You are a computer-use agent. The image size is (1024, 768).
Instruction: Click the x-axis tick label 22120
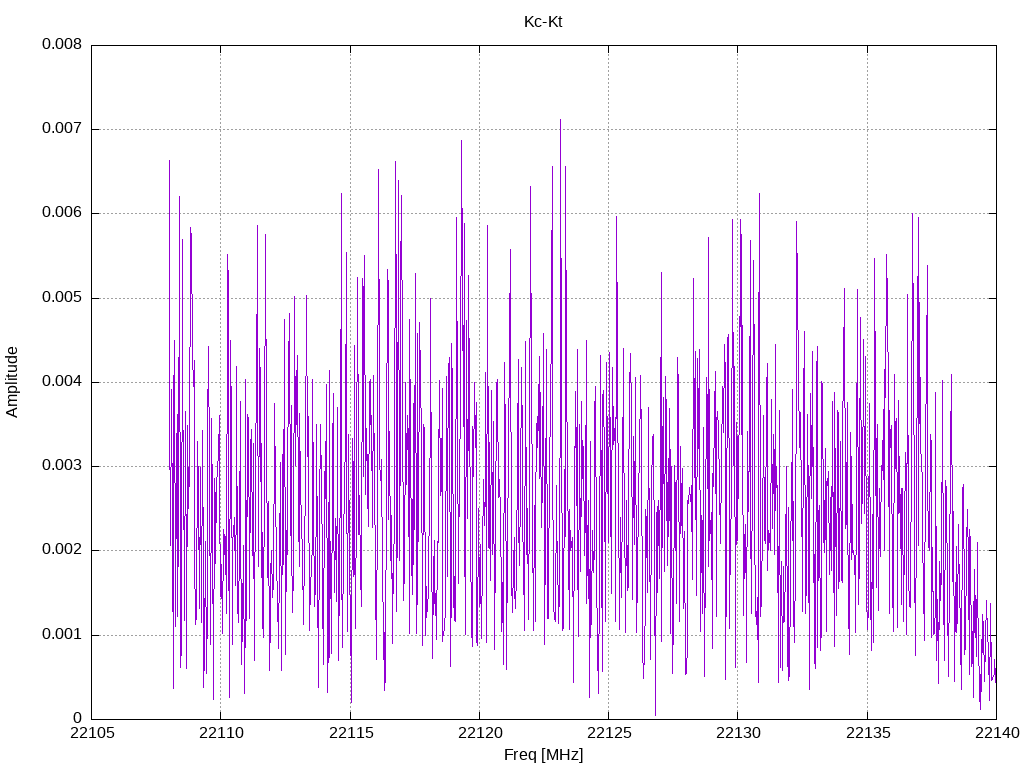coord(480,733)
